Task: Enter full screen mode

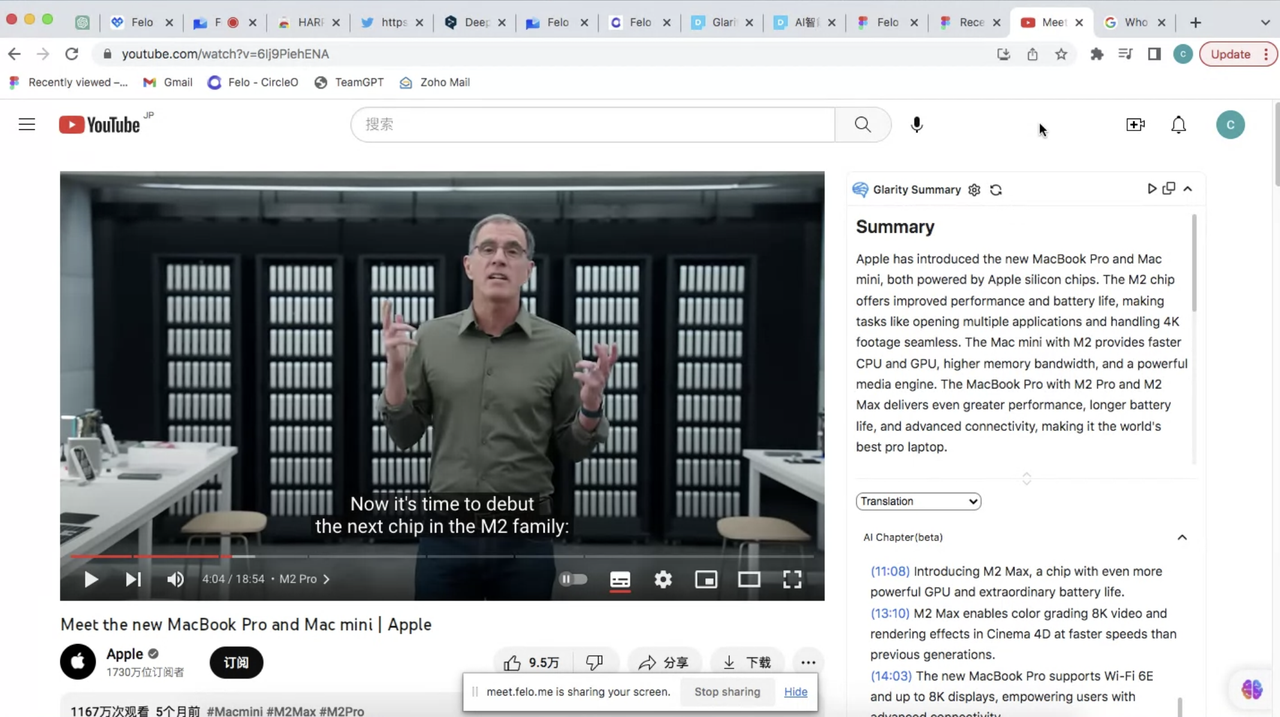Action: click(x=792, y=579)
